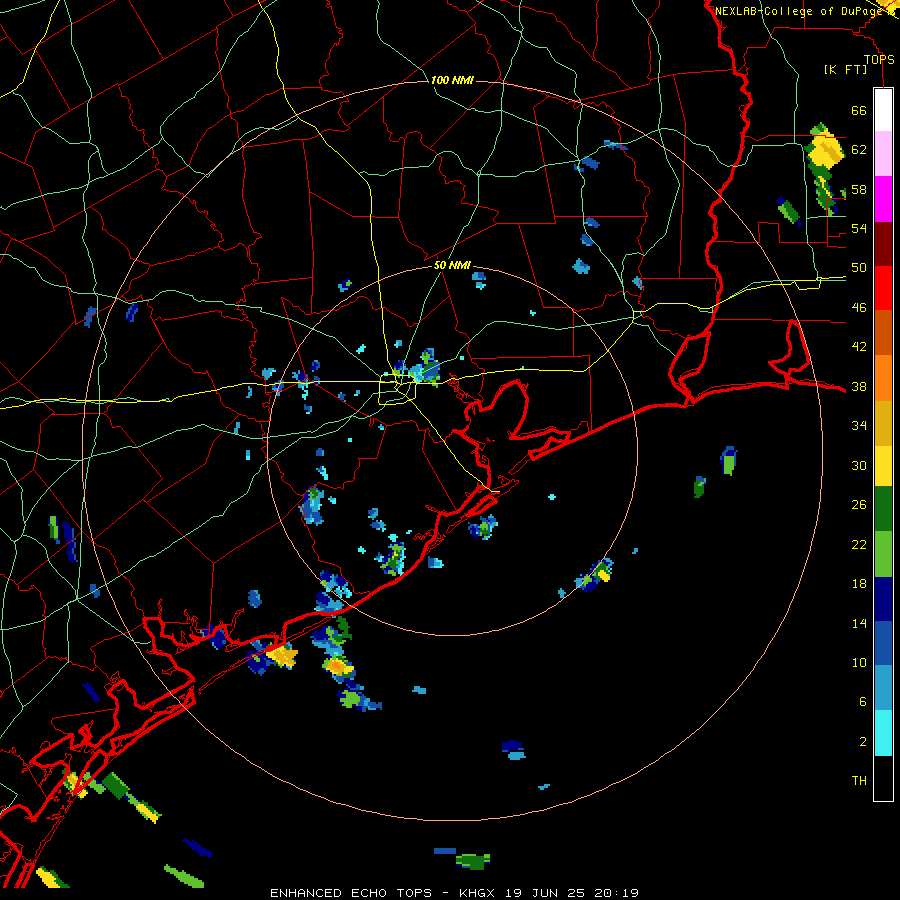
Task: Click the 100 NMI range ring label
Action: 452,80
